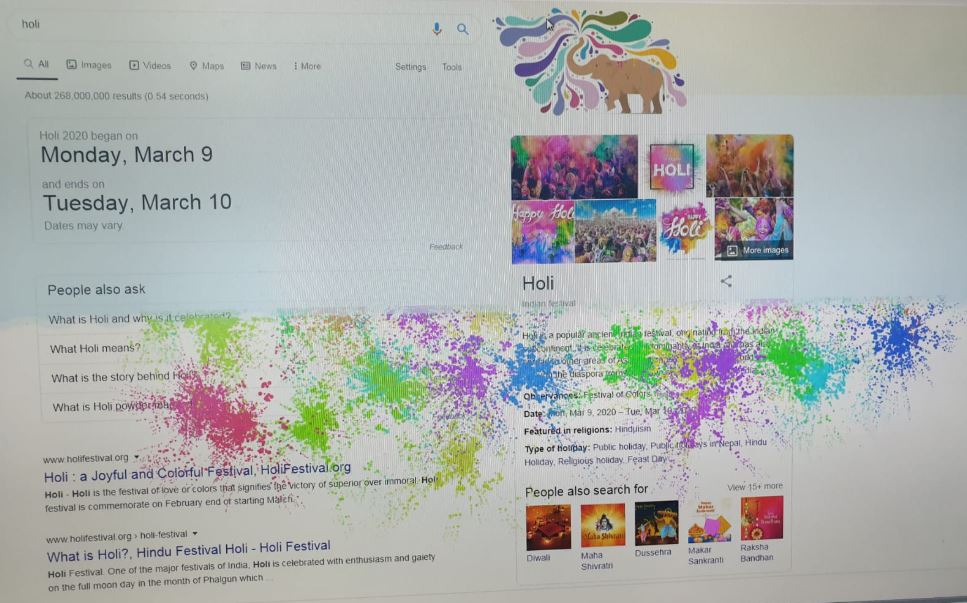Open dropdown arrow next to www.holifestival.org
Viewport: 967px width, 603px height.
click(x=136, y=457)
